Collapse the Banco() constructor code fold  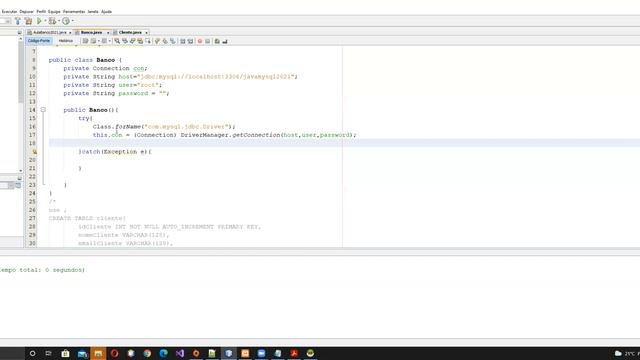43,110
